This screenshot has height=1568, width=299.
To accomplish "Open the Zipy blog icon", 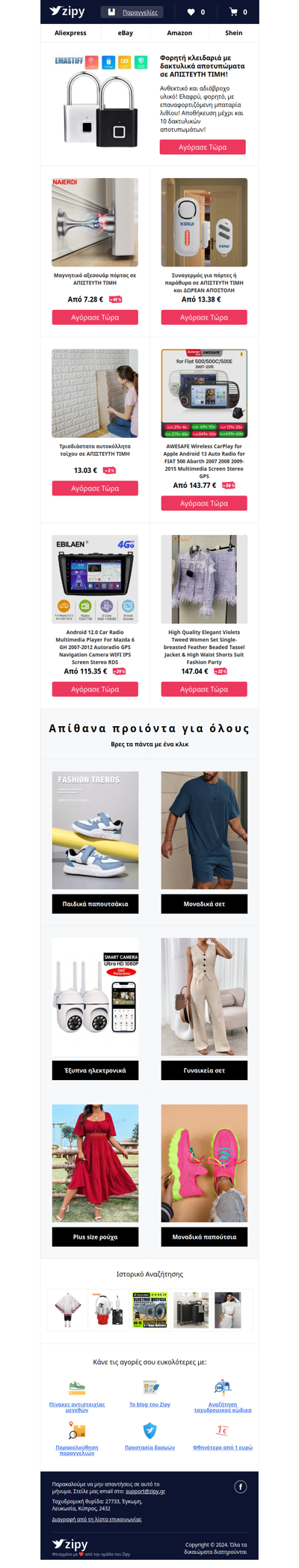I will coord(149,1388).
